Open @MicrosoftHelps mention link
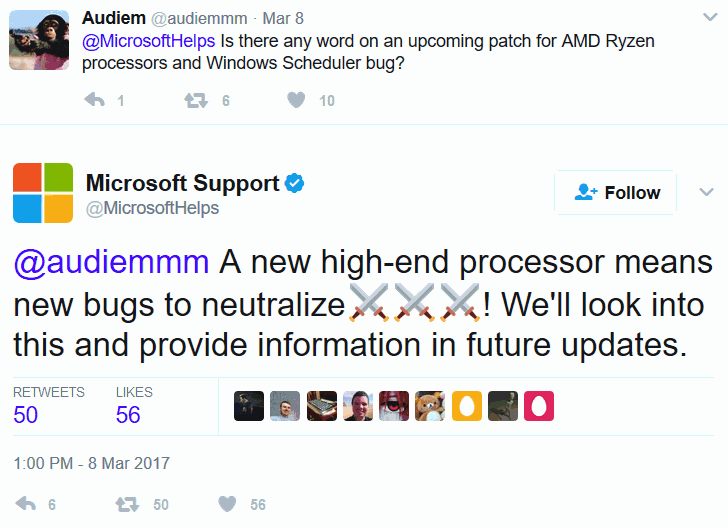This screenshot has height=528, width=728. (x=149, y=41)
